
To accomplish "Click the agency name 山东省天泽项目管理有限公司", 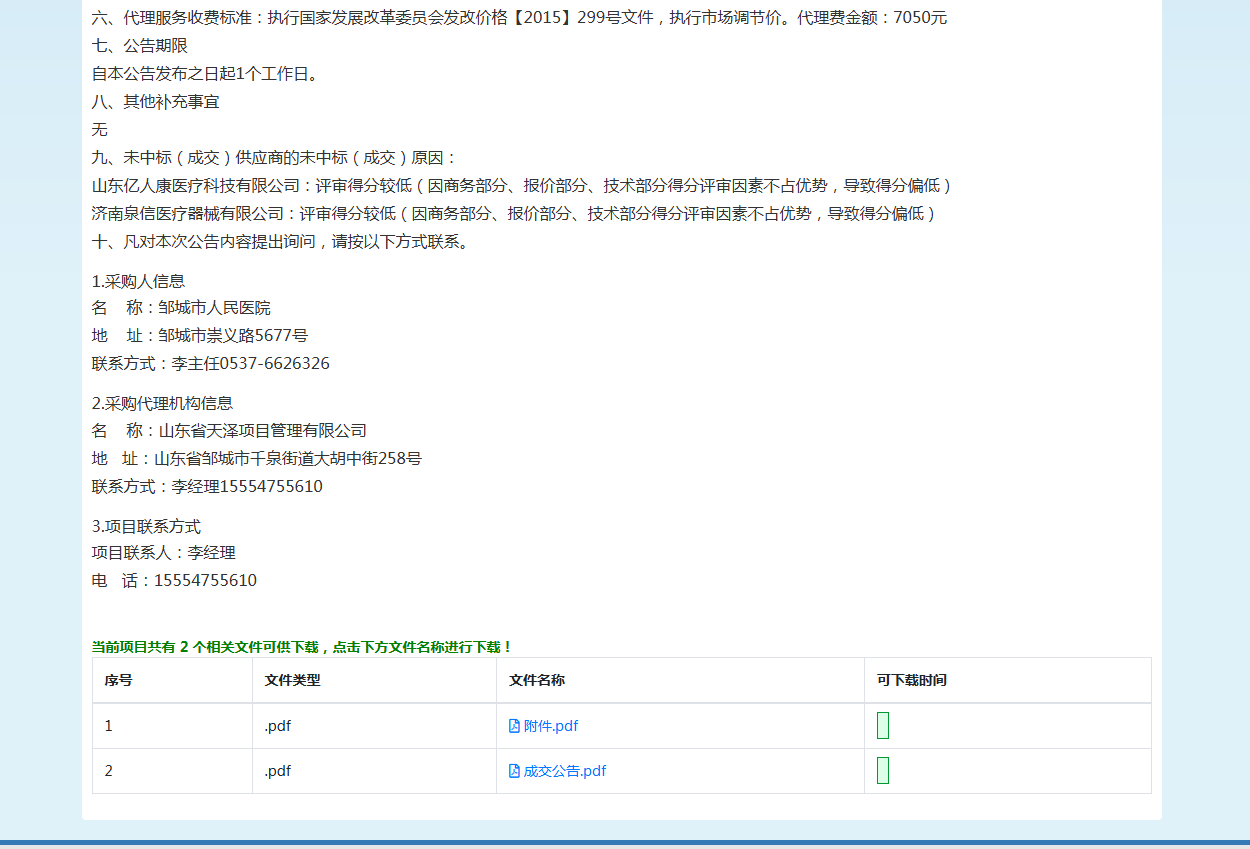I will point(262,430).
